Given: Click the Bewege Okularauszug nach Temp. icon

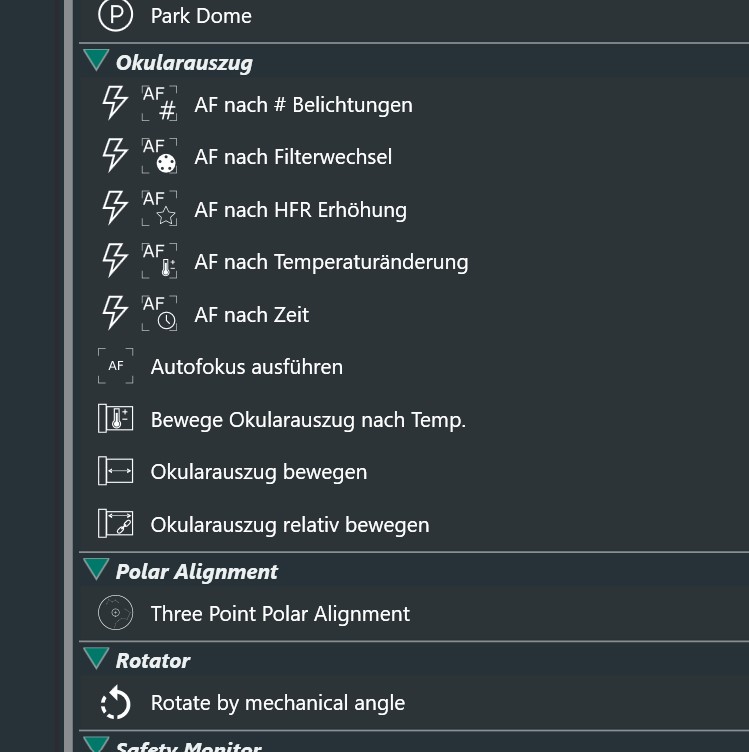Looking at the screenshot, I should point(116,419).
